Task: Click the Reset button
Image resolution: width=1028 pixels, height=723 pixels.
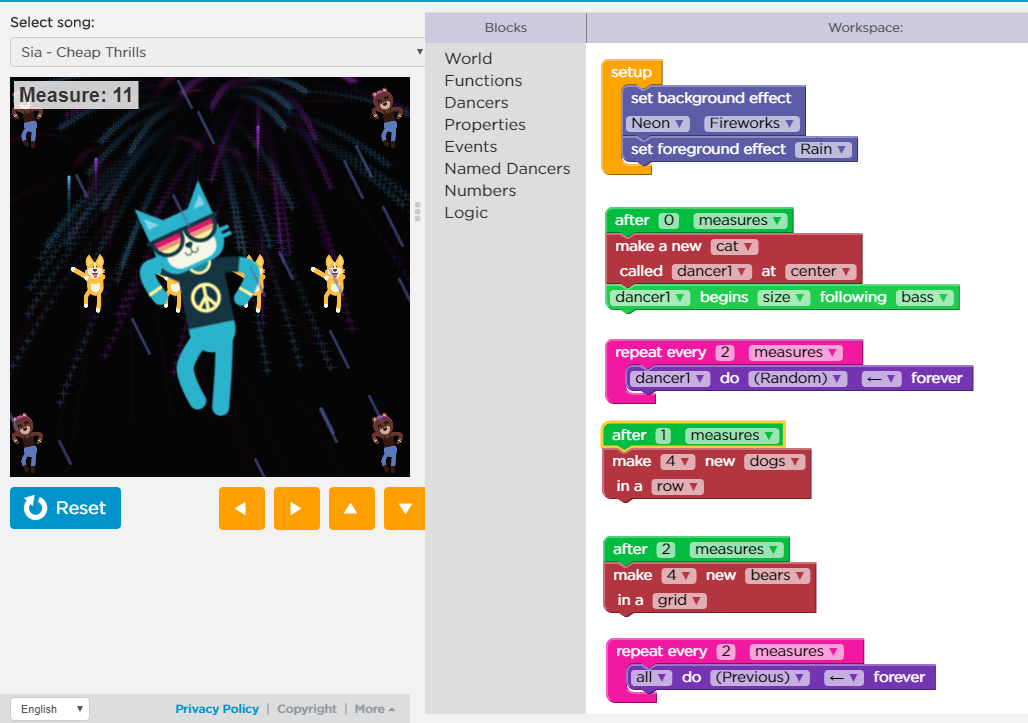Action: click(66, 508)
